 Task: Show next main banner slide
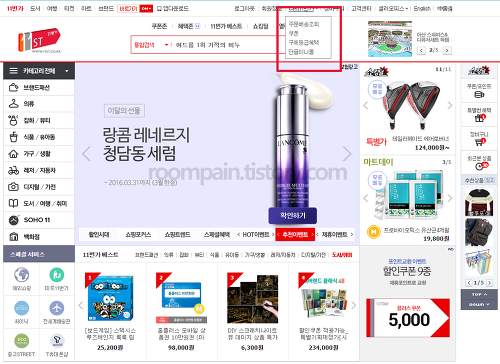(x=347, y=154)
